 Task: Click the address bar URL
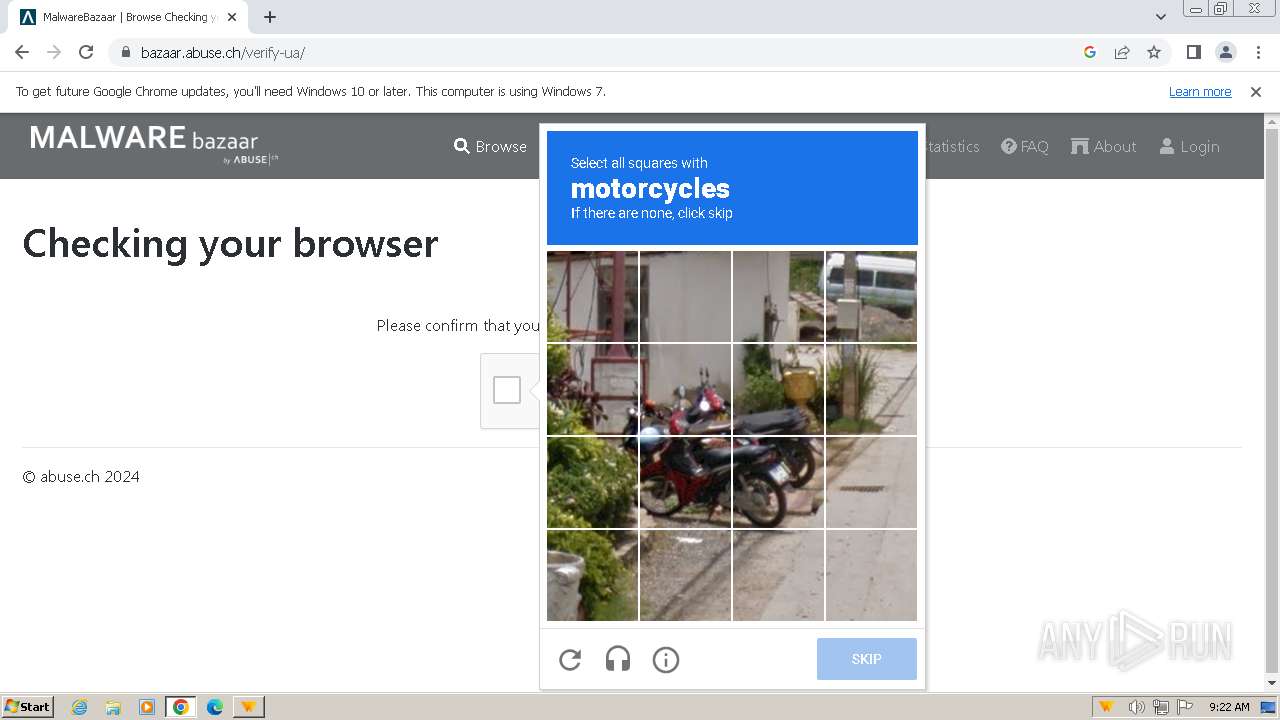[222, 53]
